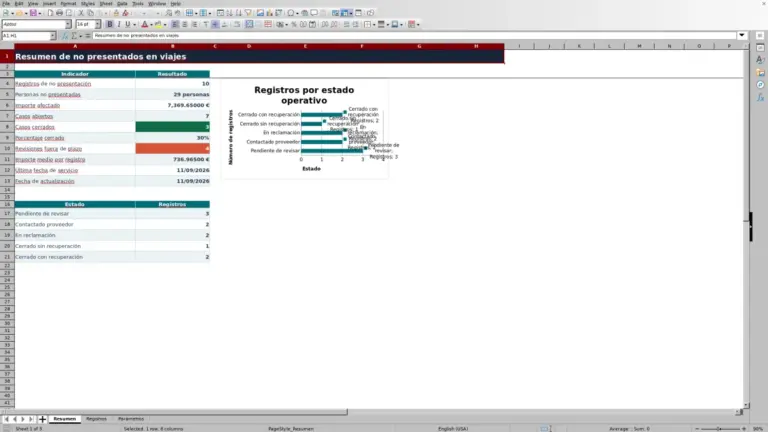Toggle Italic formatting
Screen dimensions: 768x432
119,24
